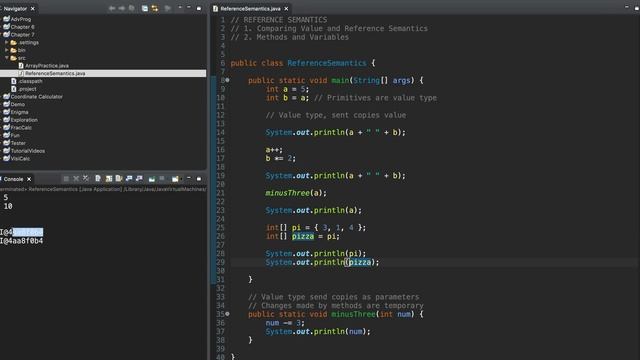The height and width of the screenshot is (360, 640).
Task: Select the ReferenceSemantics.java editor tab
Action: pos(250,9)
